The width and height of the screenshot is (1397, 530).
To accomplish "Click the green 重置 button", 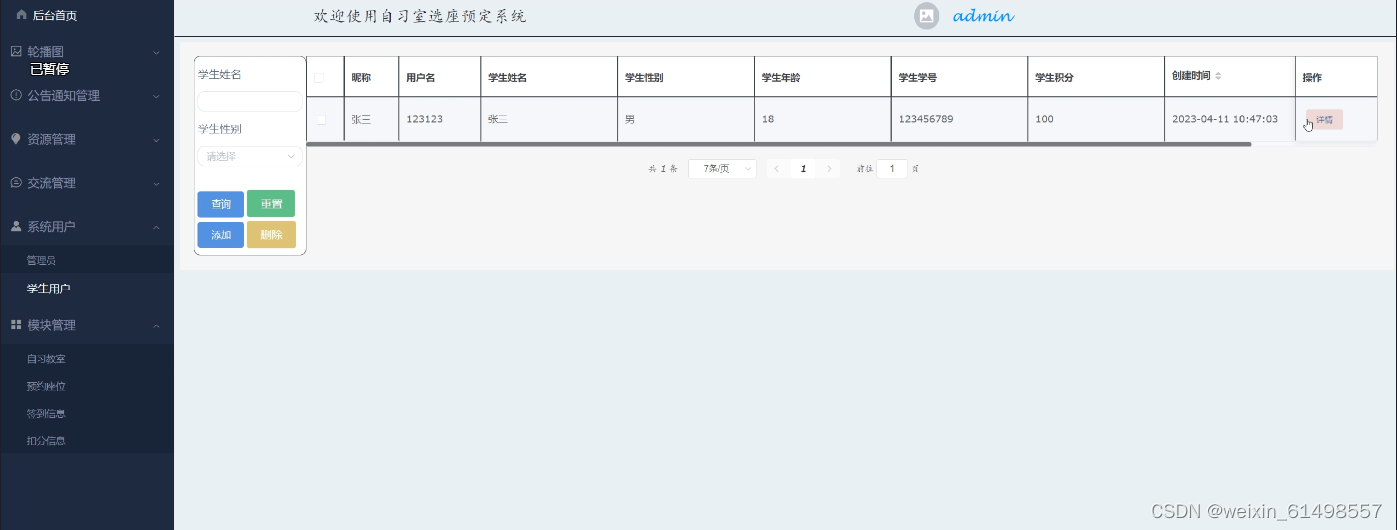I will [x=271, y=204].
